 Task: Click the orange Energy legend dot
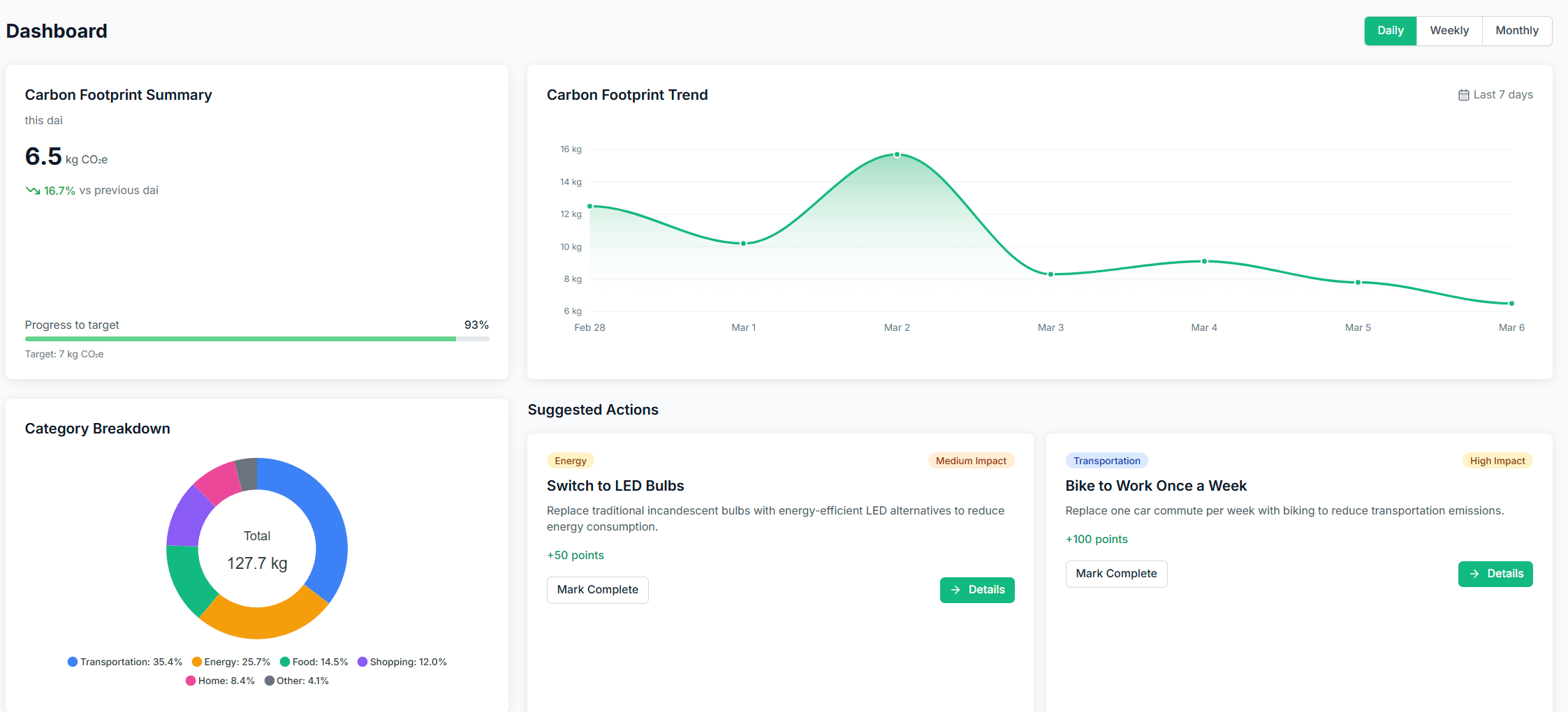pyautogui.click(x=197, y=662)
